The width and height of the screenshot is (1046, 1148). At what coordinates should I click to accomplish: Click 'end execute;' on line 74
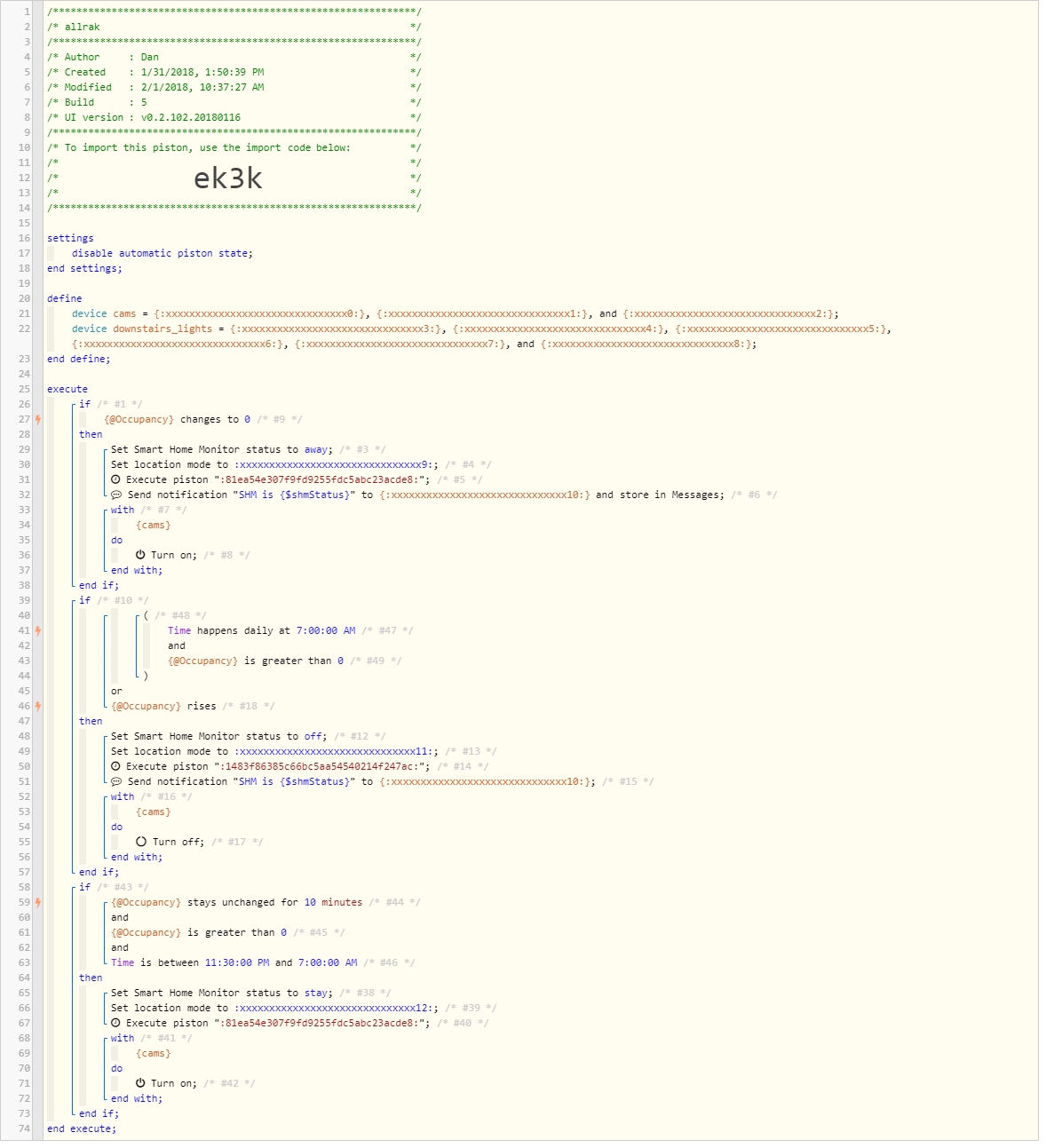(x=82, y=1128)
